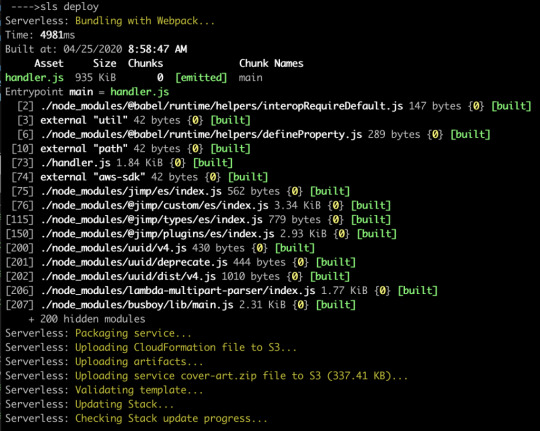Click the external "aws-sdk" entry
The width and height of the screenshot is (540, 431).
(x=92, y=177)
